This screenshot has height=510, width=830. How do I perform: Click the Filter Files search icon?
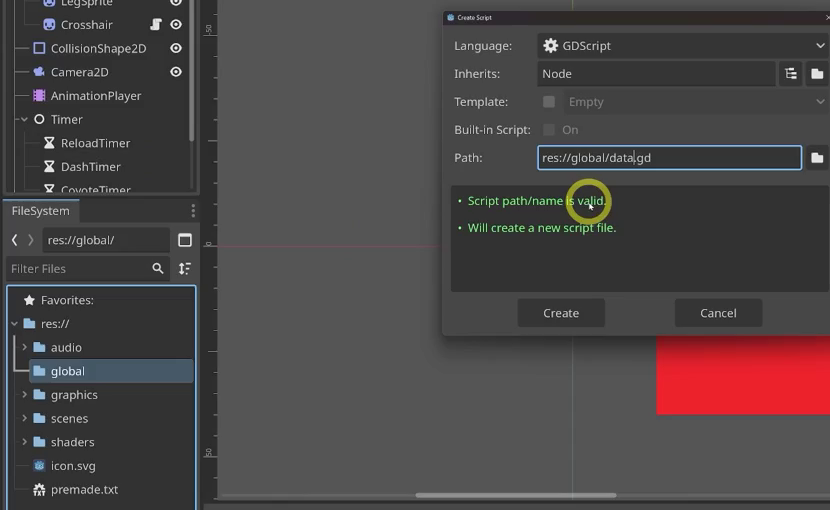coord(158,269)
